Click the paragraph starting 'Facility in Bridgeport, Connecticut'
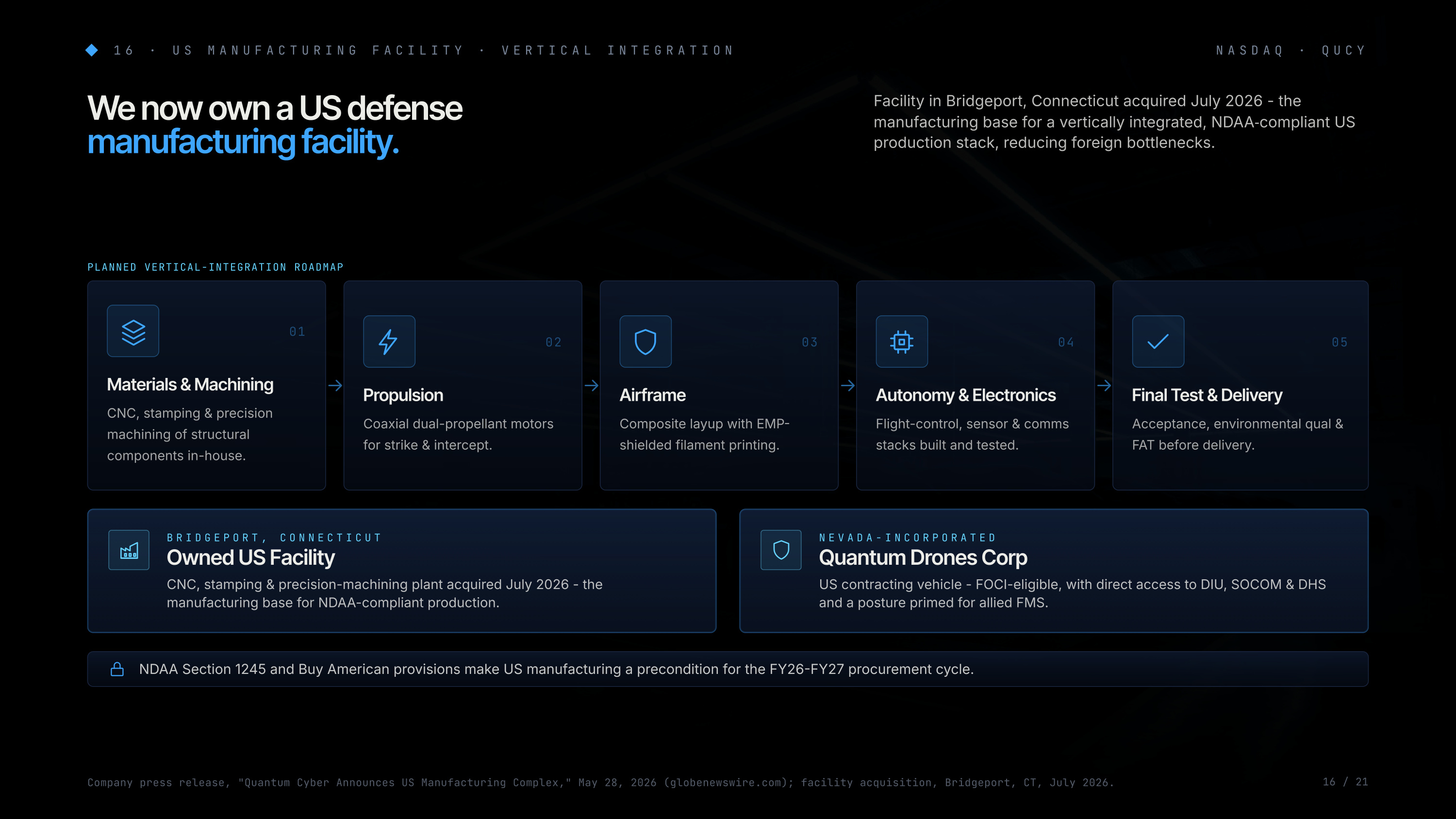Image resolution: width=1456 pixels, height=819 pixels. tap(1114, 121)
